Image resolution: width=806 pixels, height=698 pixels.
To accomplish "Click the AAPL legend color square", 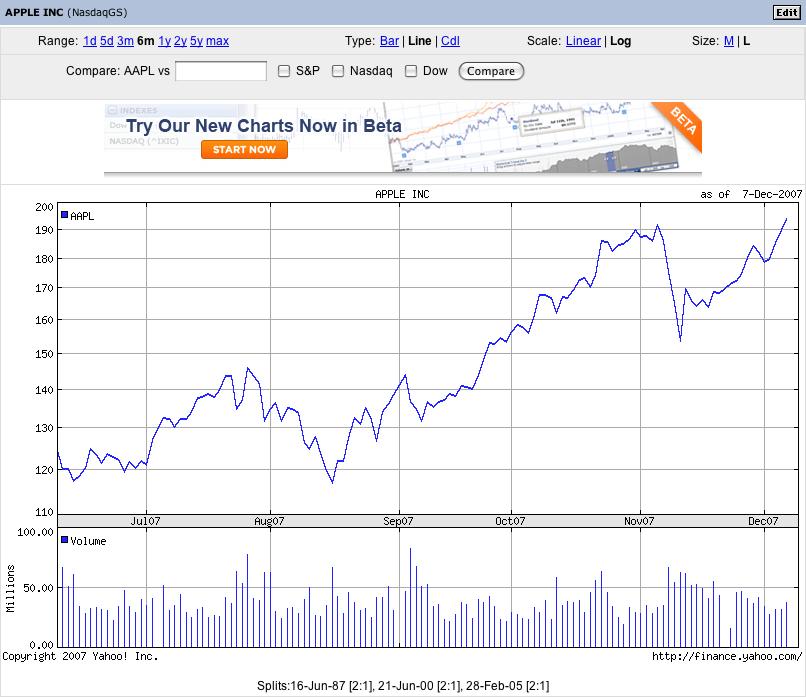I will point(65,215).
